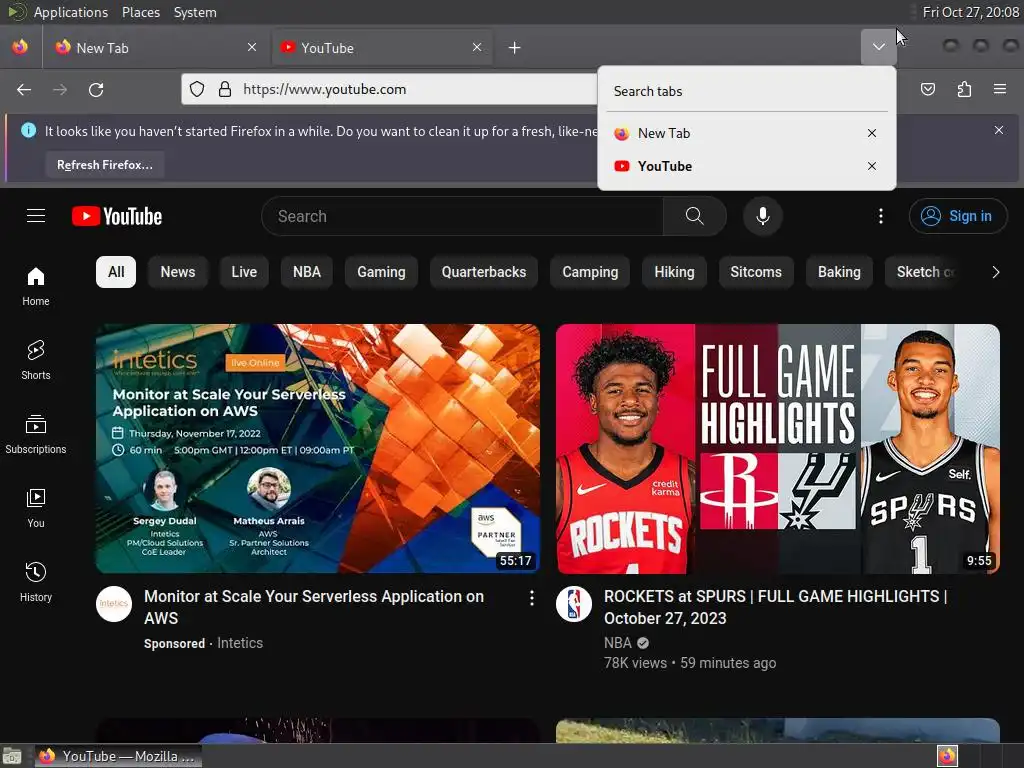
Task: Open History in the sidebar
Action: click(x=36, y=582)
